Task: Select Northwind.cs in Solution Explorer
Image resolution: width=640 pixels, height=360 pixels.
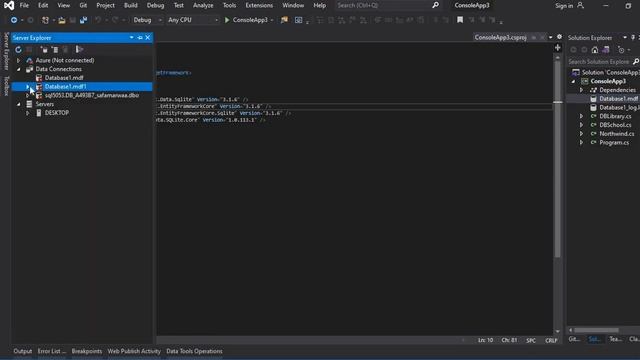Action: (x=617, y=133)
